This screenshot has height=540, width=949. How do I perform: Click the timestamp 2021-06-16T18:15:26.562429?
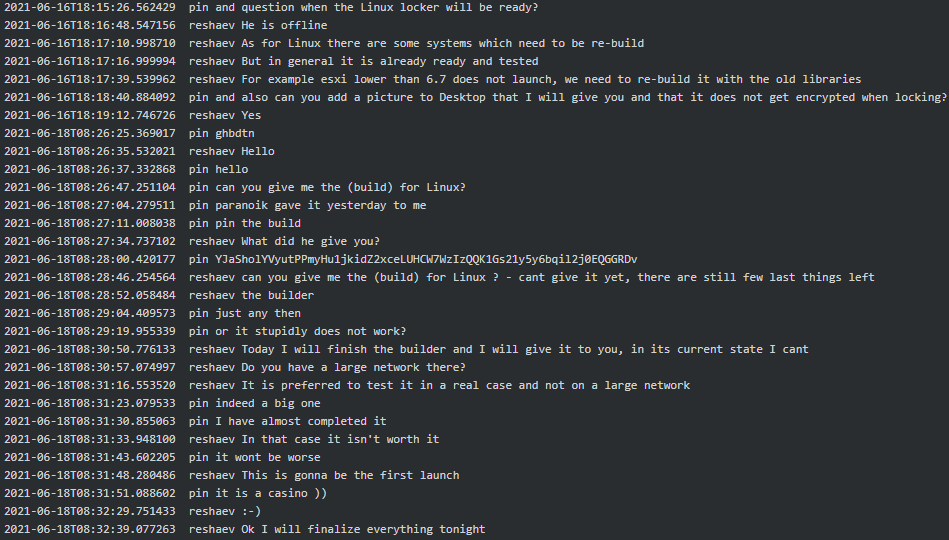click(90, 8)
